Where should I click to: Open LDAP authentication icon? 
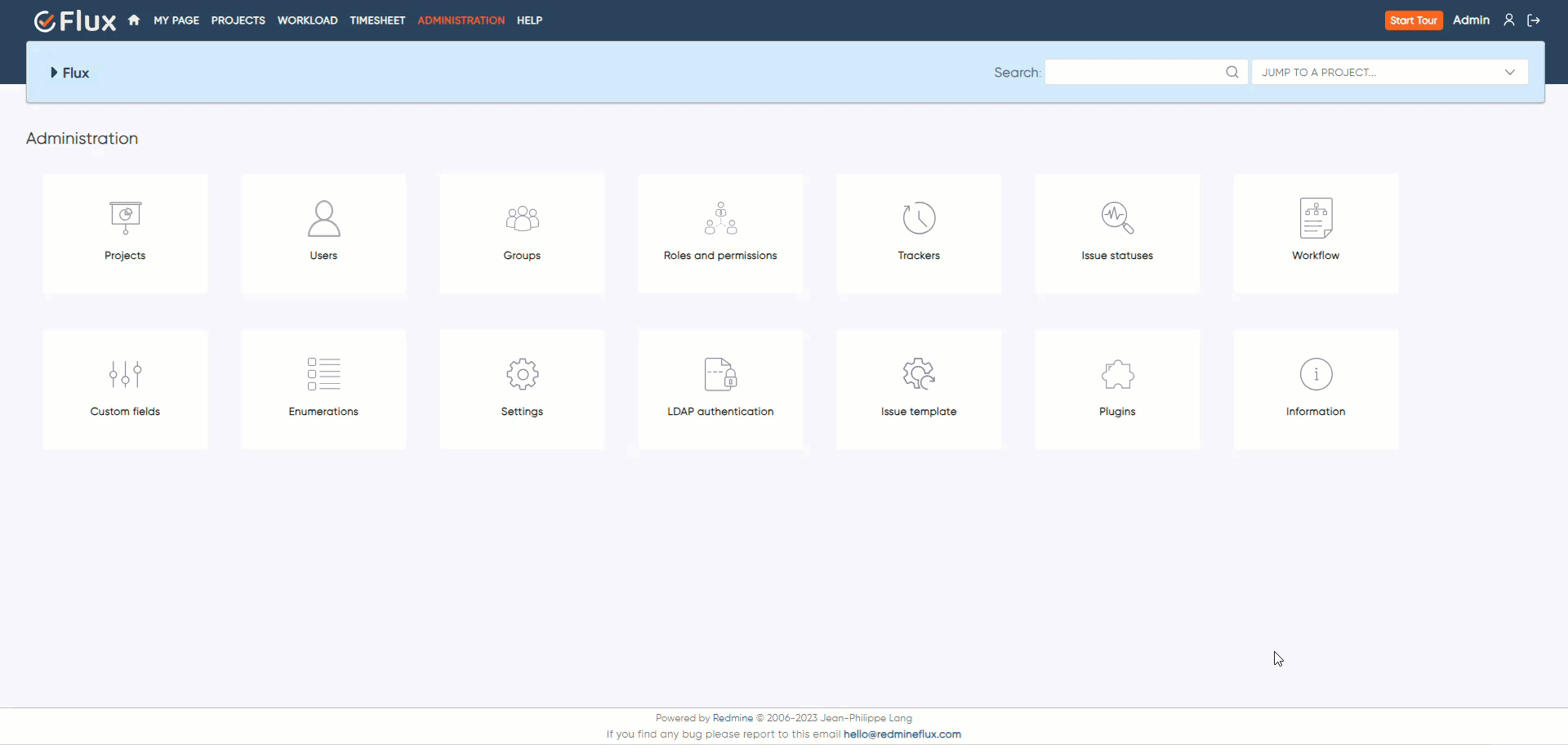720,374
